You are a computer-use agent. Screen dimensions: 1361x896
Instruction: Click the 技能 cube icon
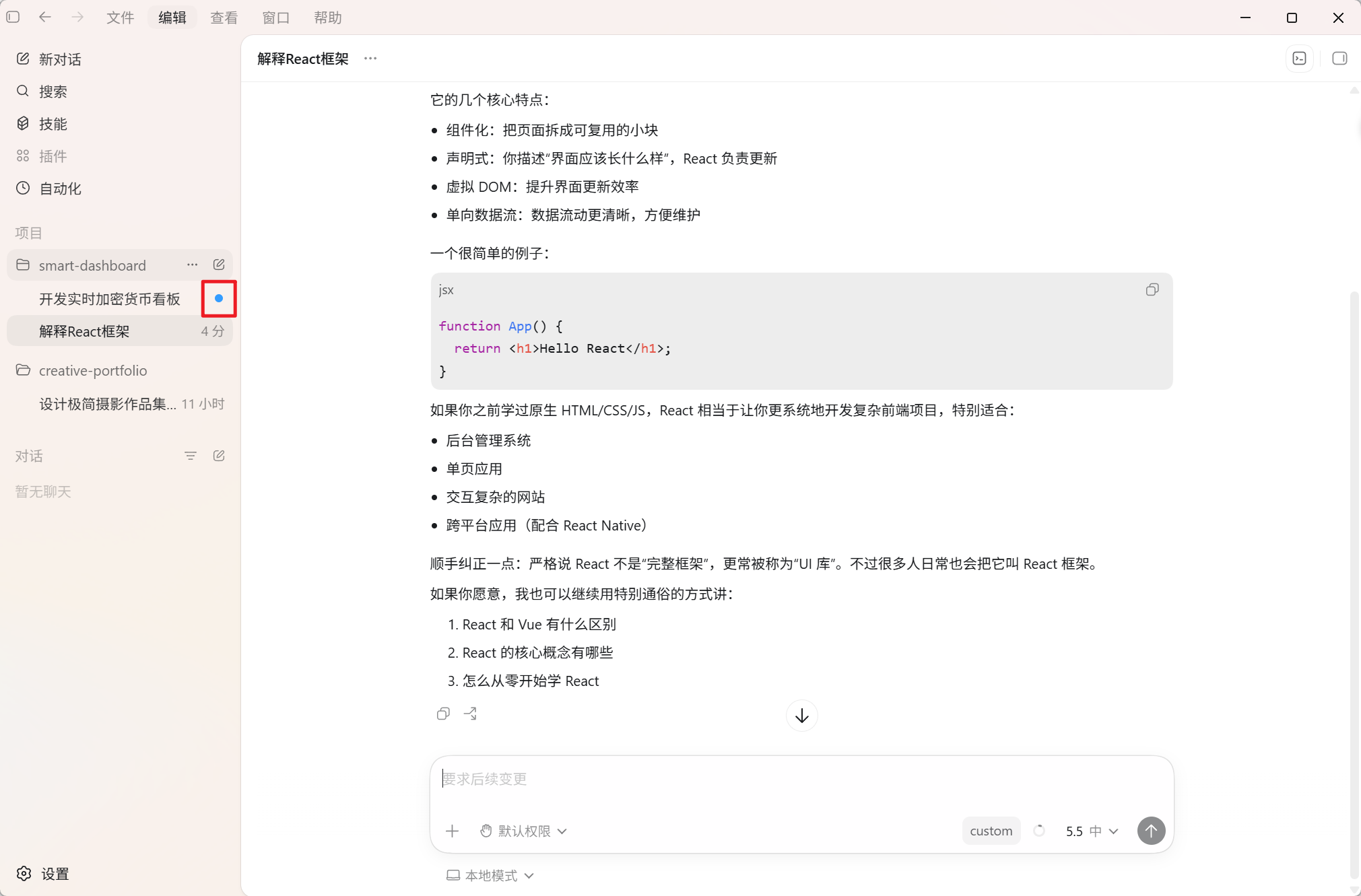pyautogui.click(x=23, y=123)
